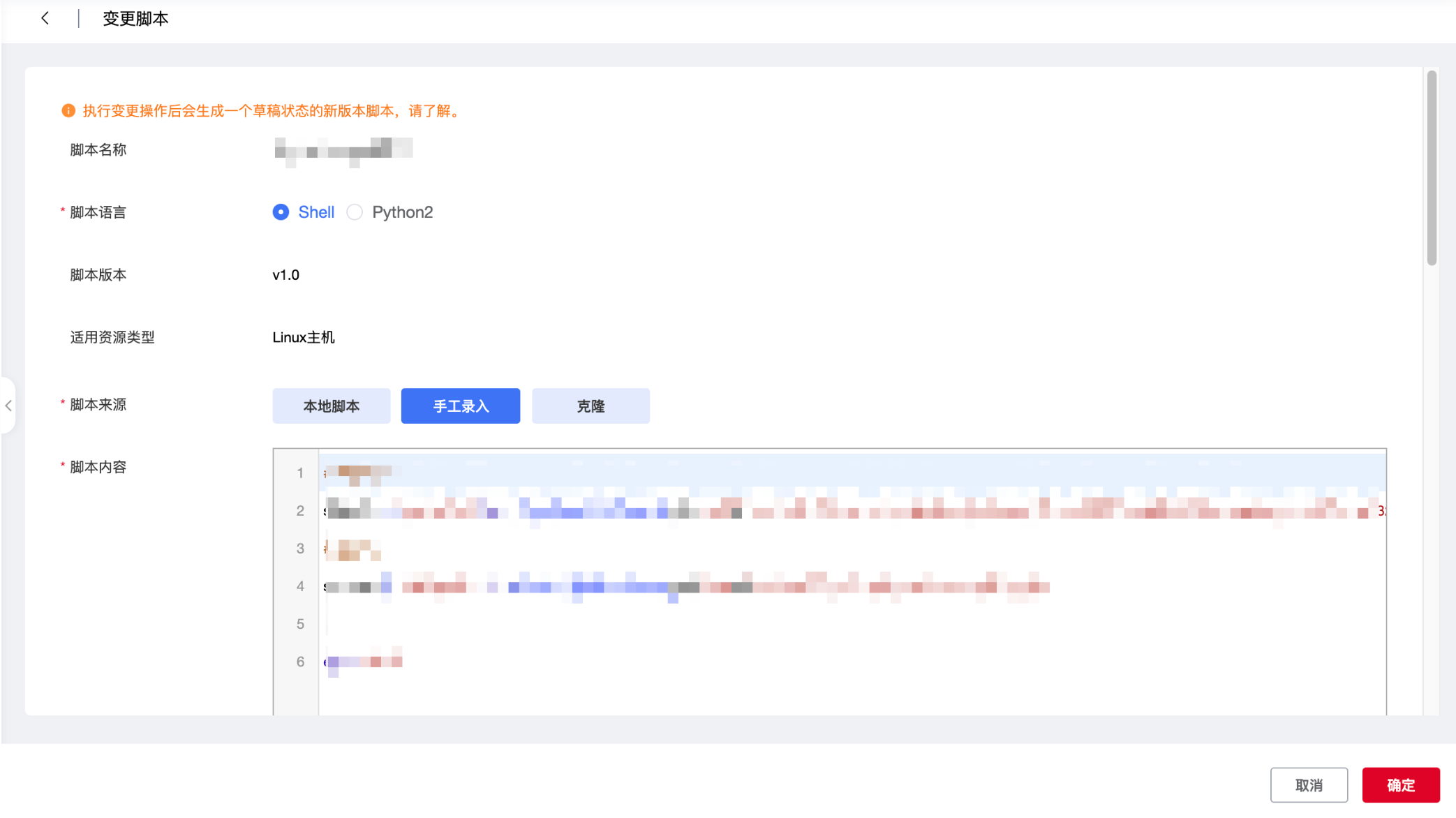
Task: Choose the 手工录入 source option
Action: pos(461,406)
